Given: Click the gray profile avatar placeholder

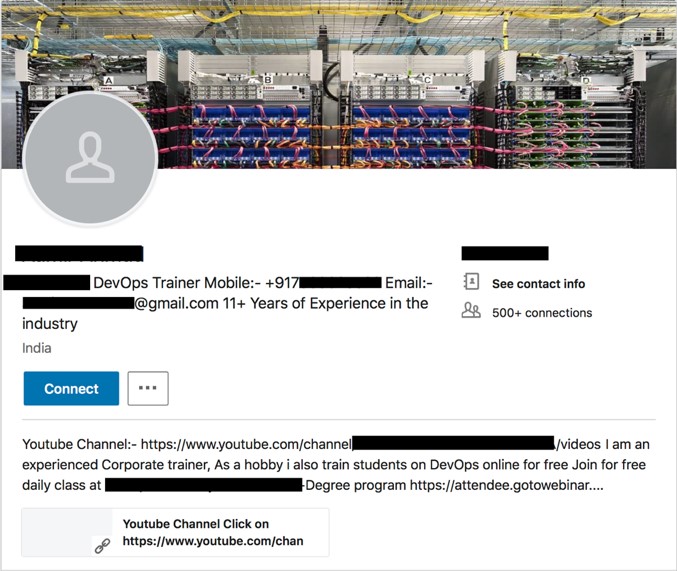Looking at the screenshot, I should click(x=90, y=158).
